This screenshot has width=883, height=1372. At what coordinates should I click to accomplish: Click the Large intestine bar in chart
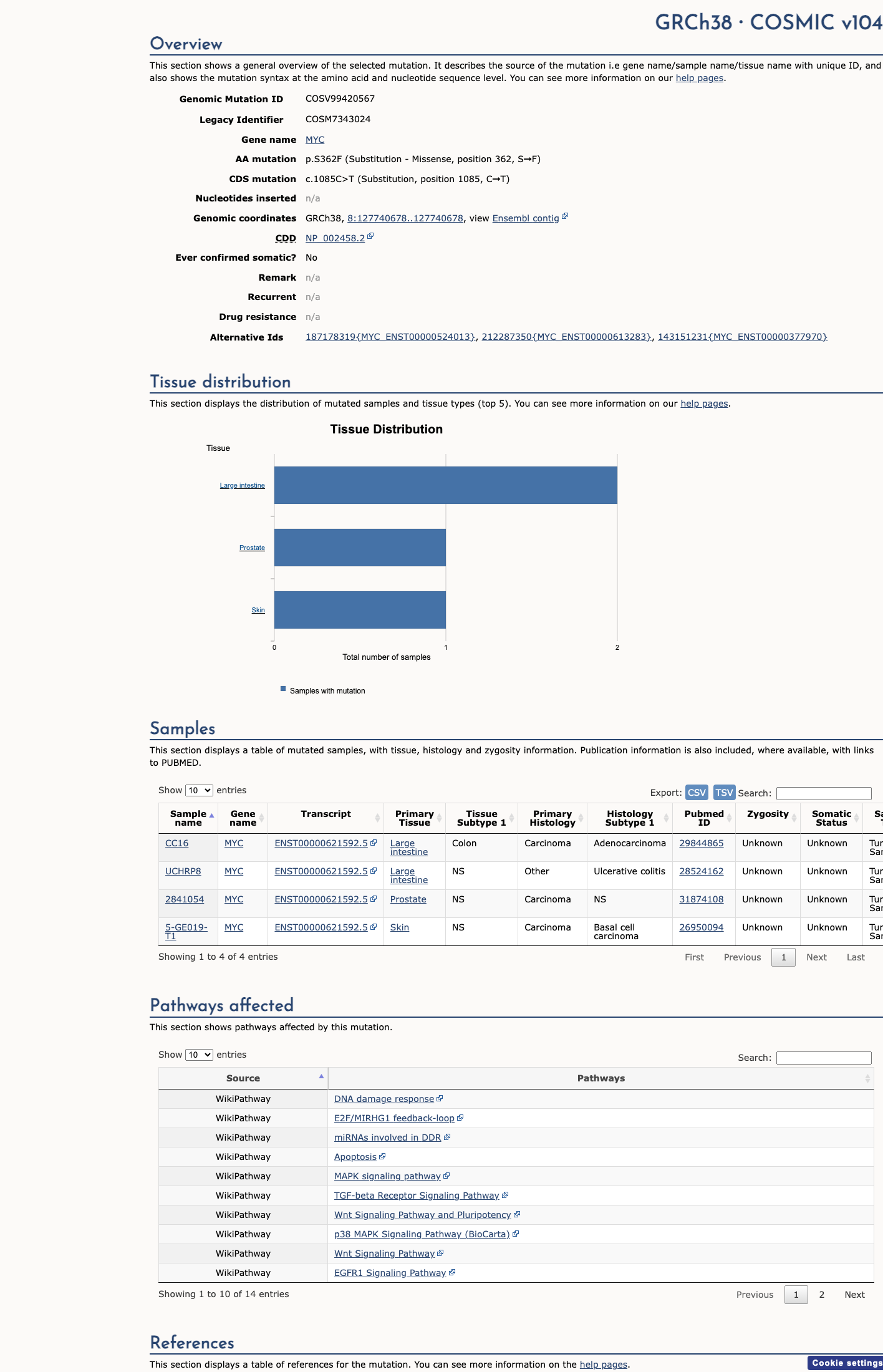point(446,485)
